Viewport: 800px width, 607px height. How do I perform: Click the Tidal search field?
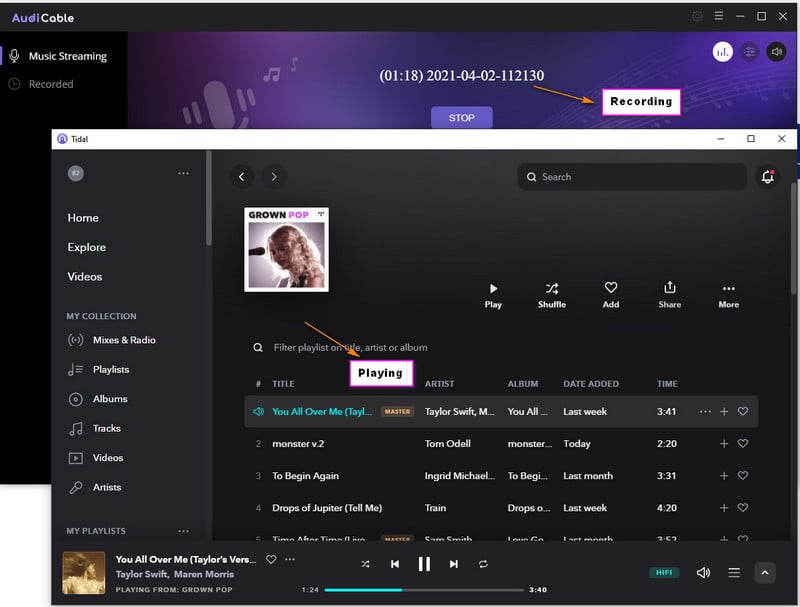tap(632, 176)
